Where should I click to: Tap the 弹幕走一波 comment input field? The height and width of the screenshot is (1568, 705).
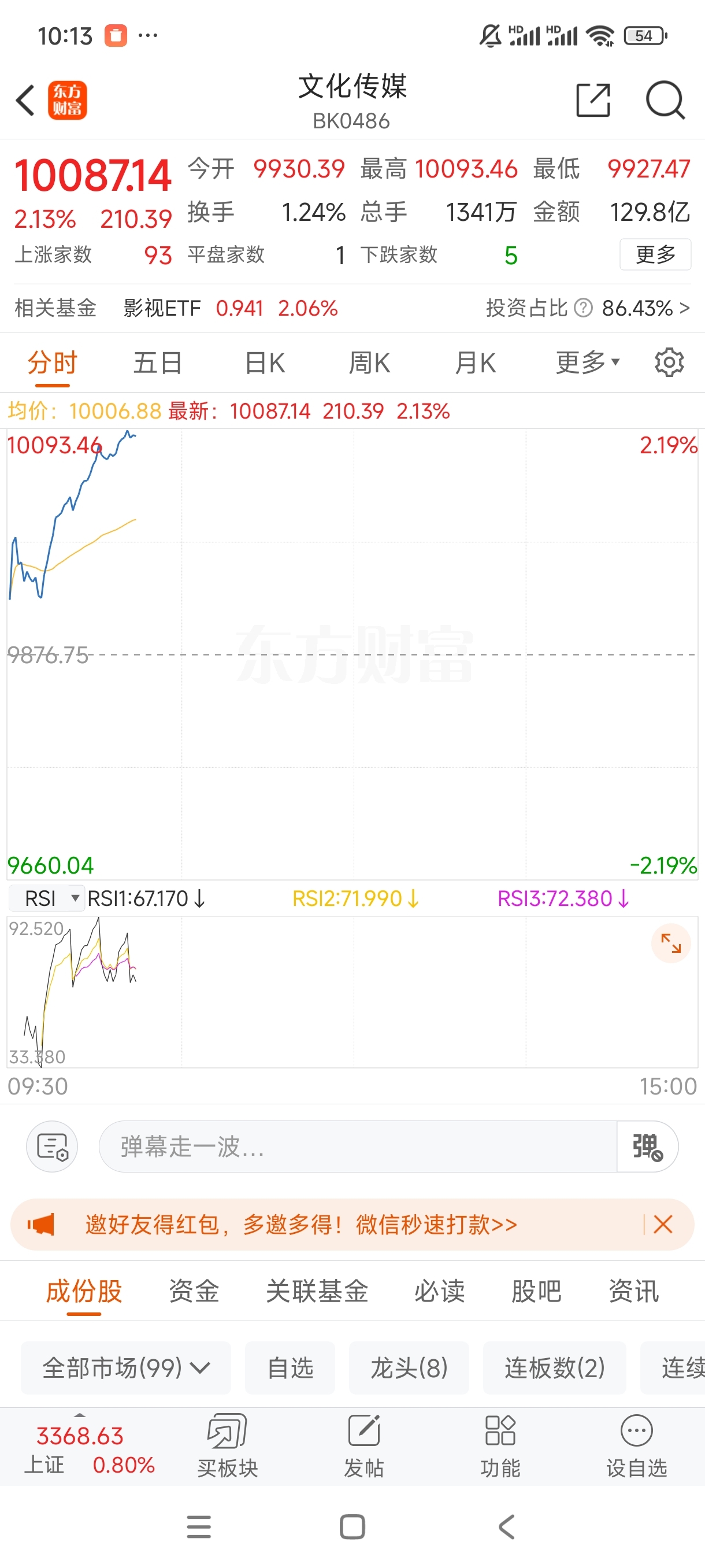[358, 1147]
